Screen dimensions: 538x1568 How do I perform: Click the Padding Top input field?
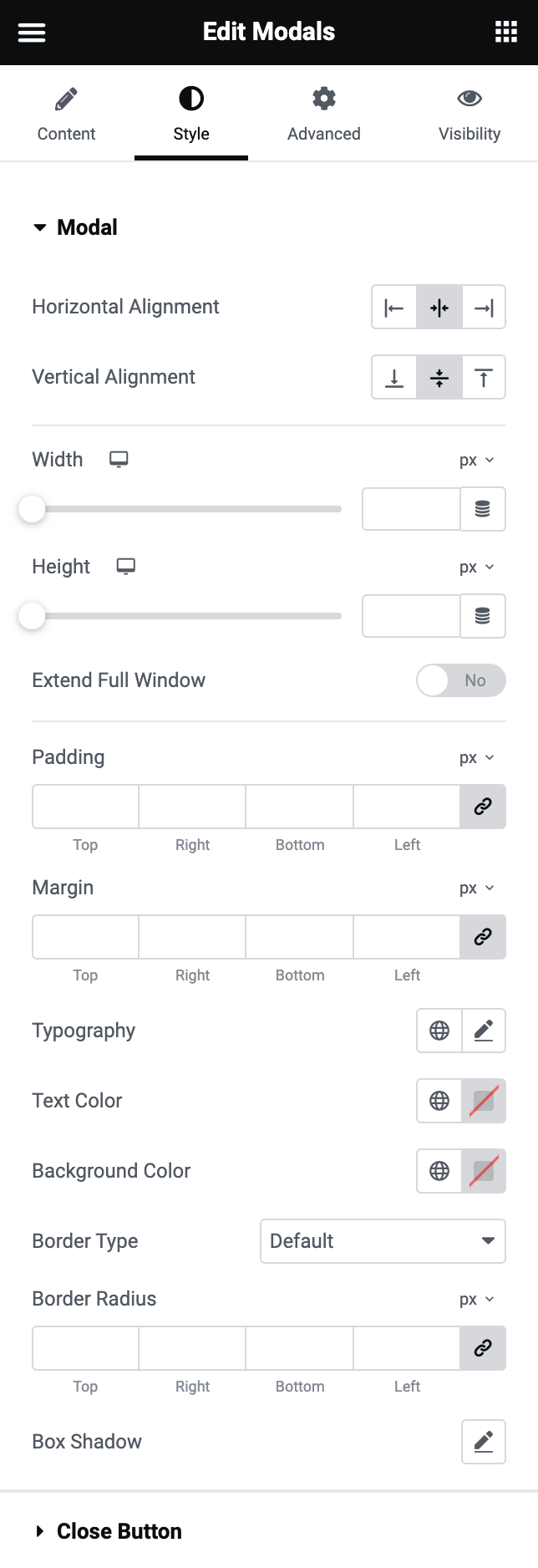(85, 807)
